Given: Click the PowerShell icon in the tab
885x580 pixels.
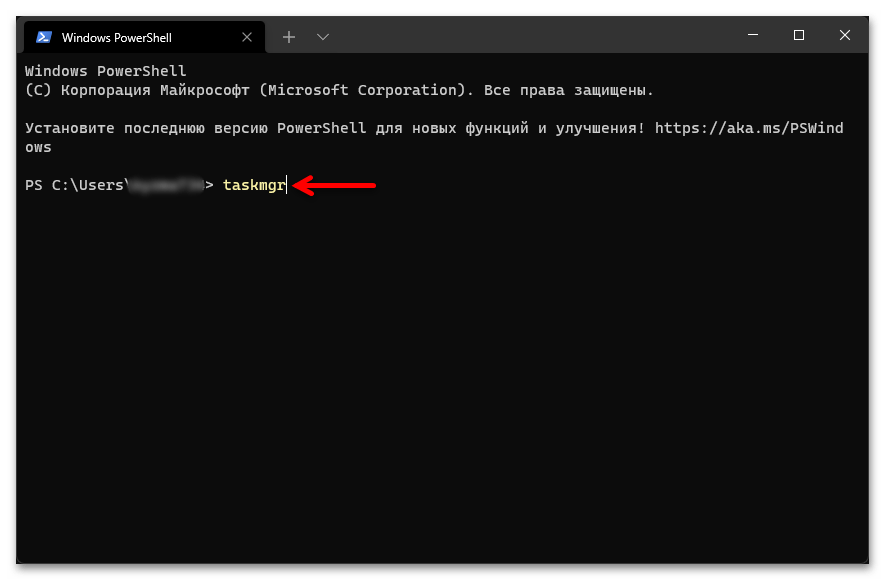Looking at the screenshot, I should click(44, 37).
